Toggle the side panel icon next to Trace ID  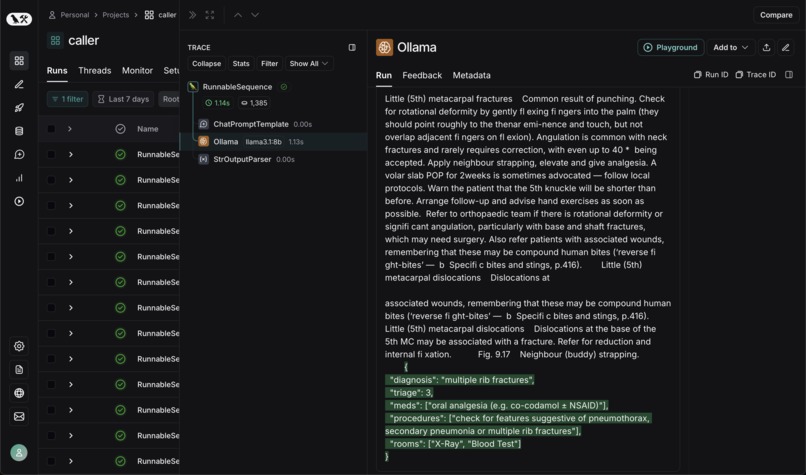(789, 75)
